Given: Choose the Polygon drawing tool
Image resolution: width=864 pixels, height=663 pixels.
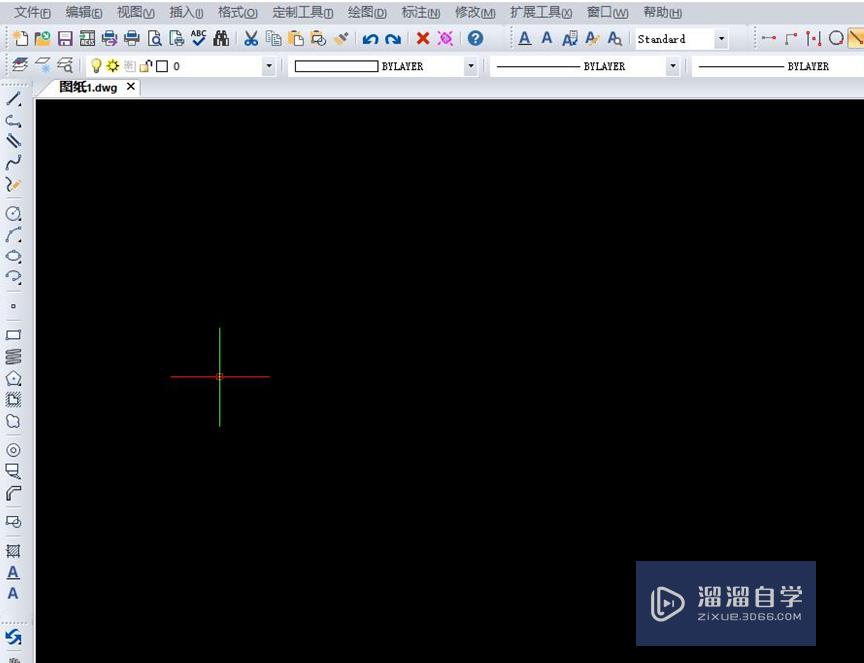Looking at the screenshot, I should click(x=13, y=378).
